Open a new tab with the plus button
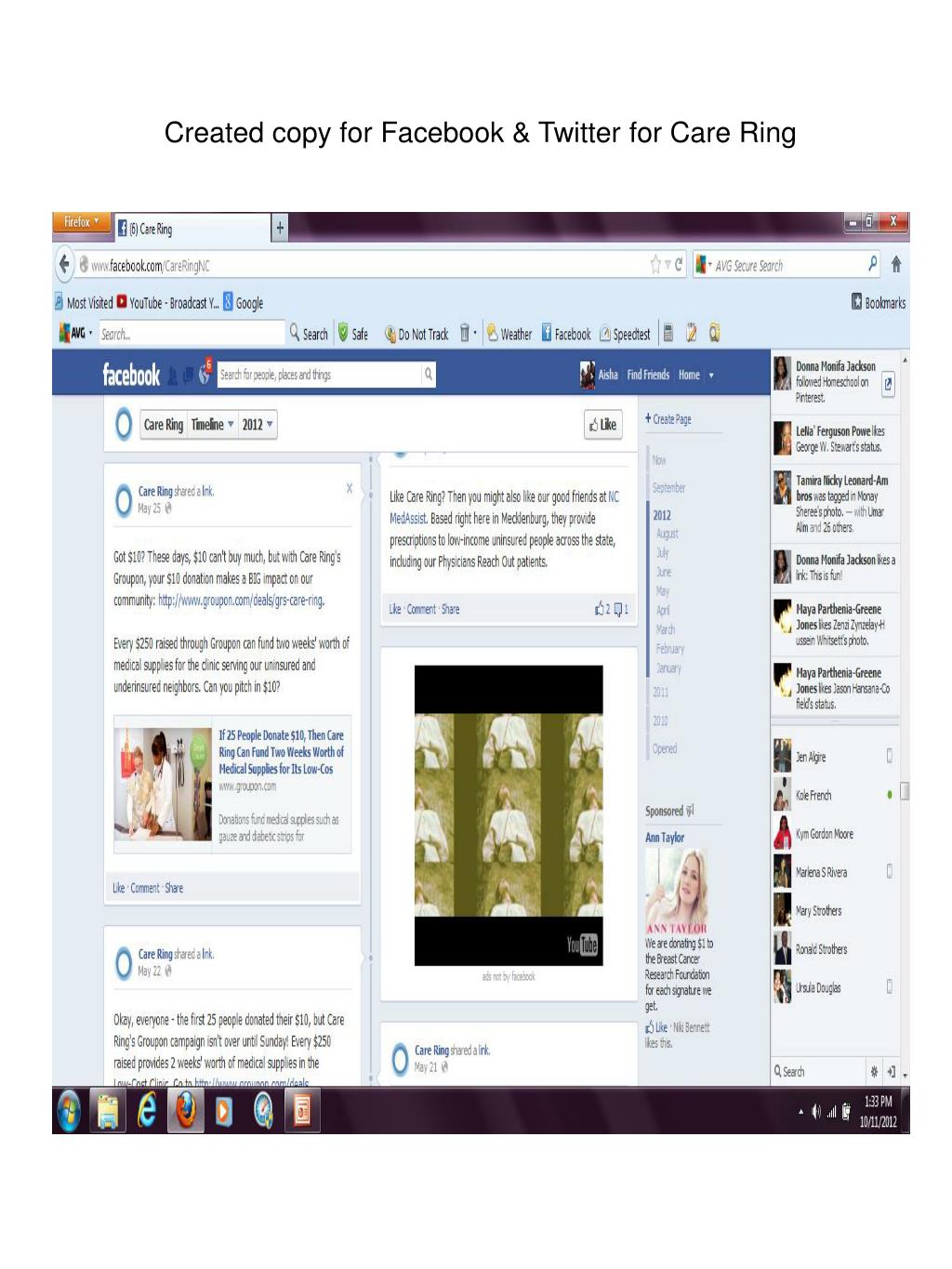The width and height of the screenshot is (952, 1269). click(280, 228)
